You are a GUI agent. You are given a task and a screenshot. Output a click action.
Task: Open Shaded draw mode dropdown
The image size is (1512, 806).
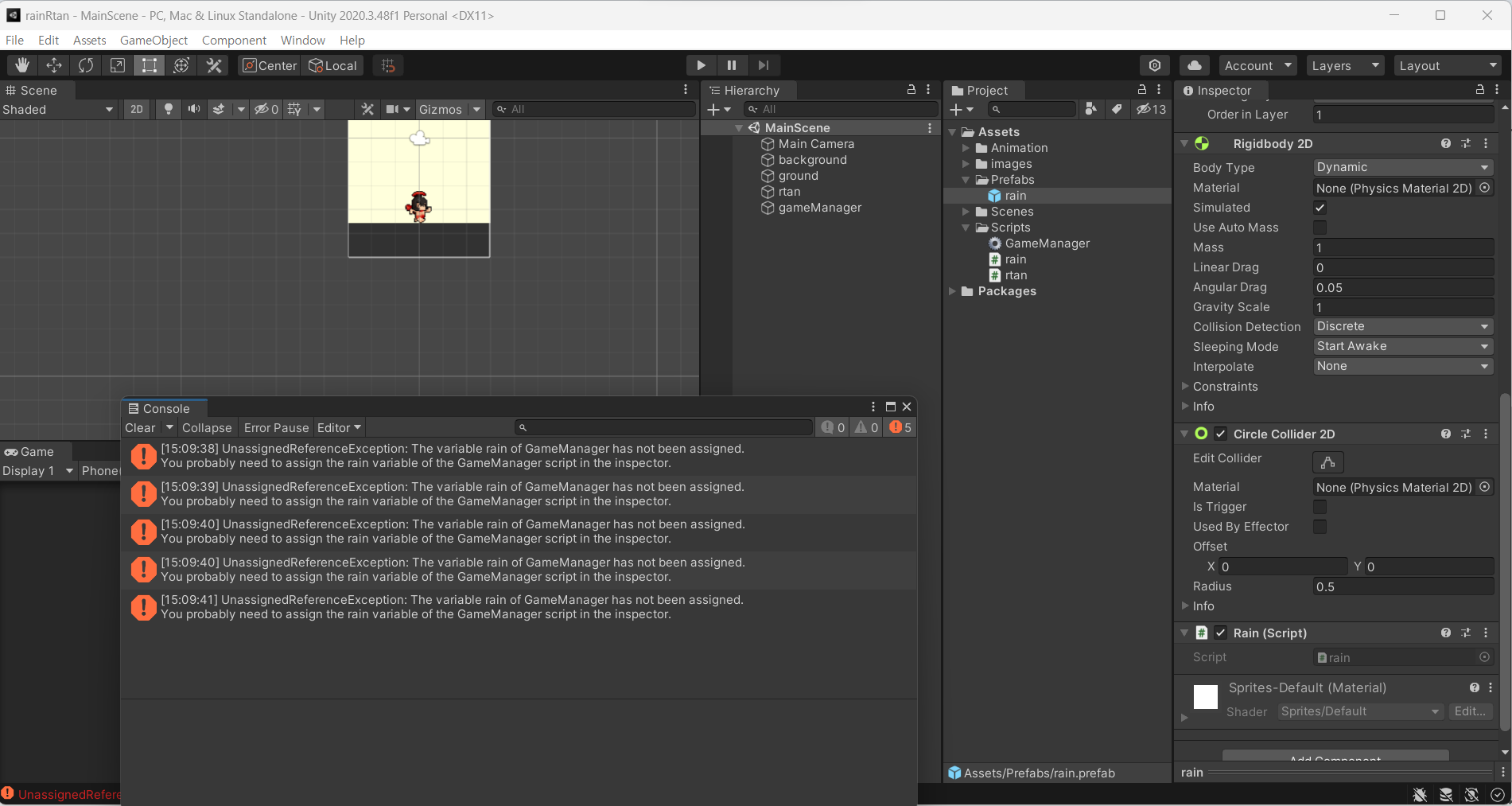pyautogui.click(x=58, y=109)
